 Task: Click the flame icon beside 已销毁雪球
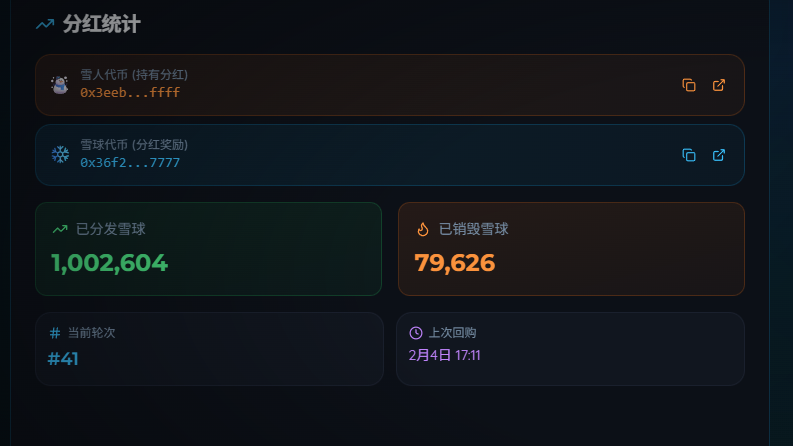[x=423, y=229]
